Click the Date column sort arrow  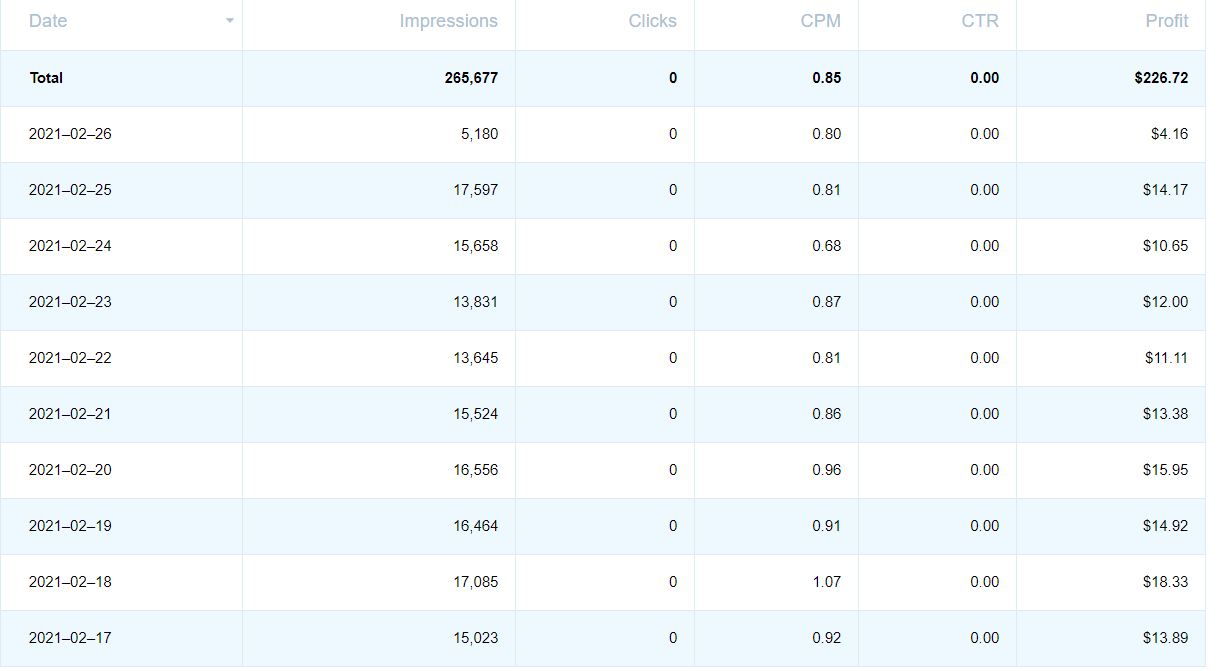(230, 21)
